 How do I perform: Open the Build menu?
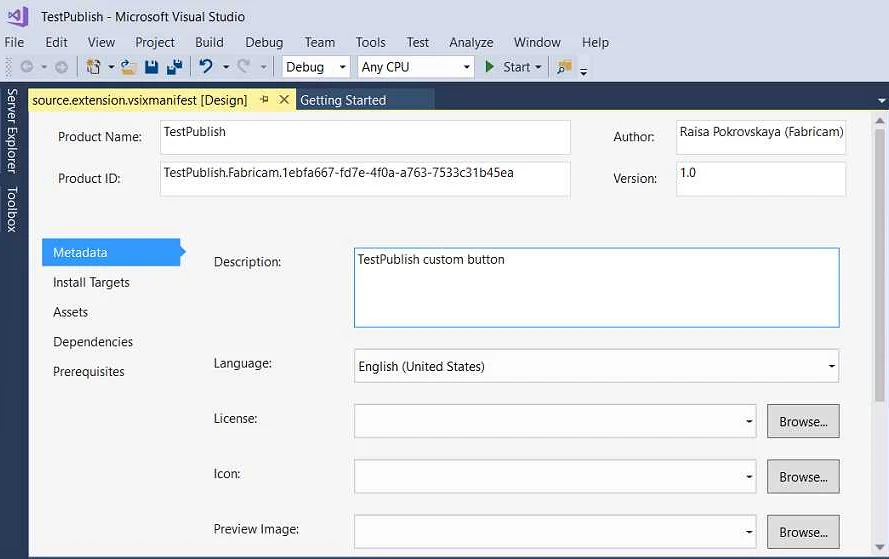click(x=209, y=42)
